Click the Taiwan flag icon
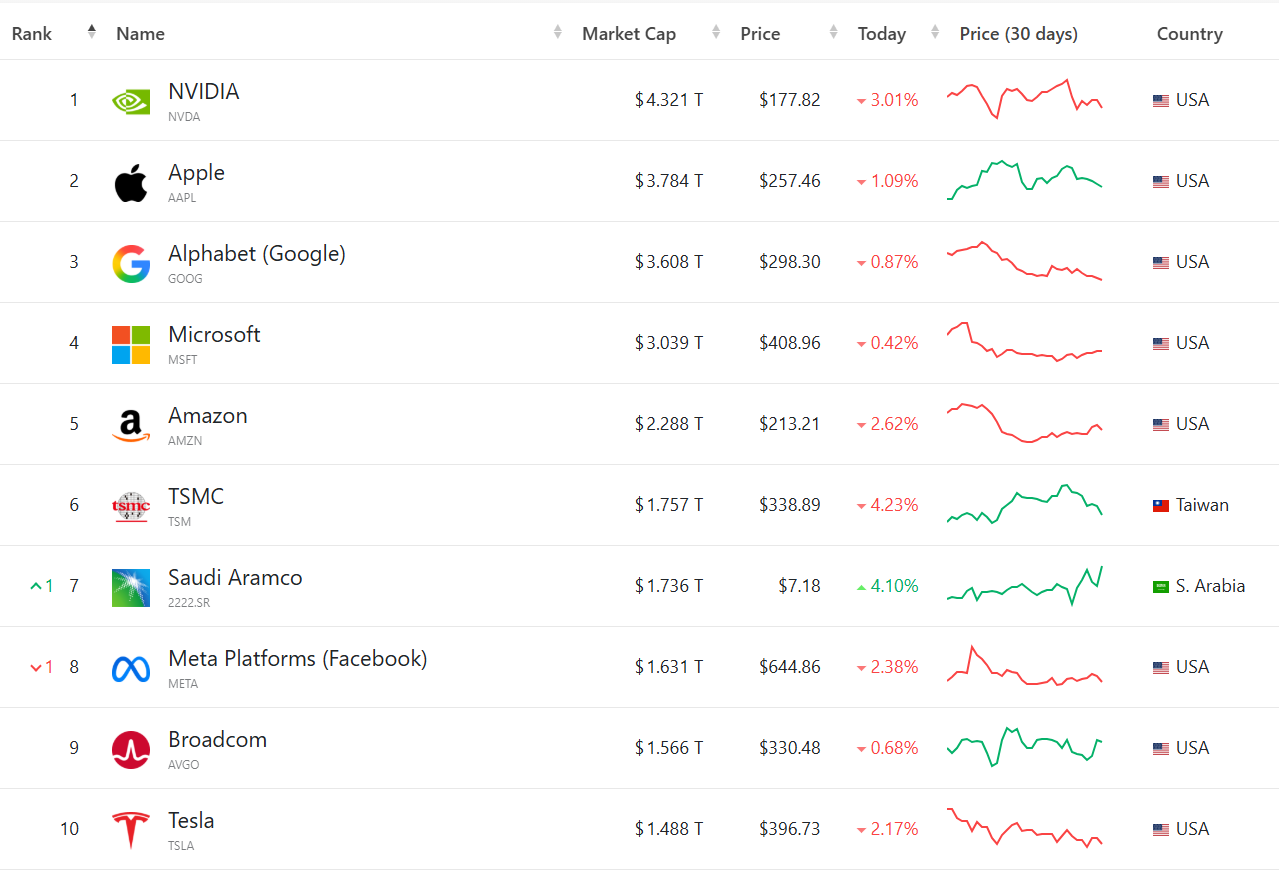Screen dimensions: 1279x870 pyautogui.click(x=1161, y=506)
